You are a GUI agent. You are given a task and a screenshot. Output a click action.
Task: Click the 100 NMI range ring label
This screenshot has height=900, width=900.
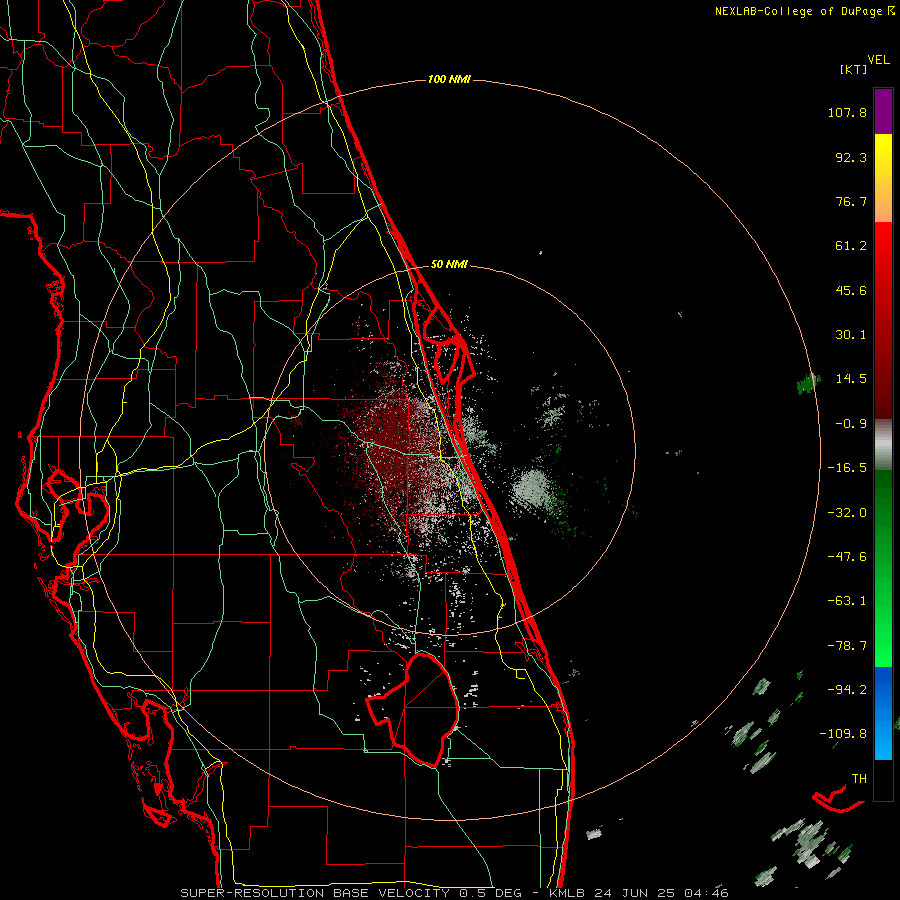(449, 79)
